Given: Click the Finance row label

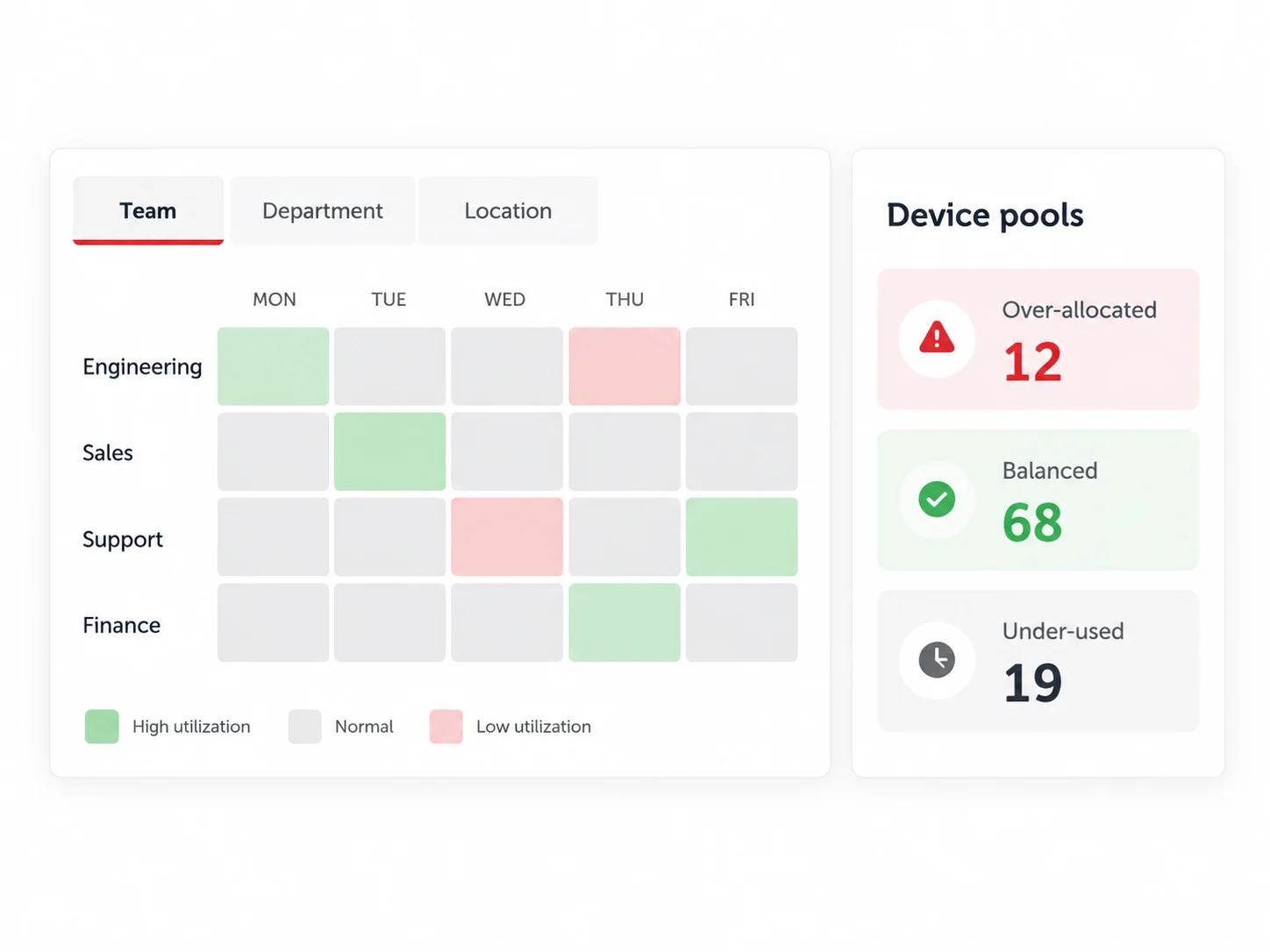Looking at the screenshot, I should coord(122,625).
